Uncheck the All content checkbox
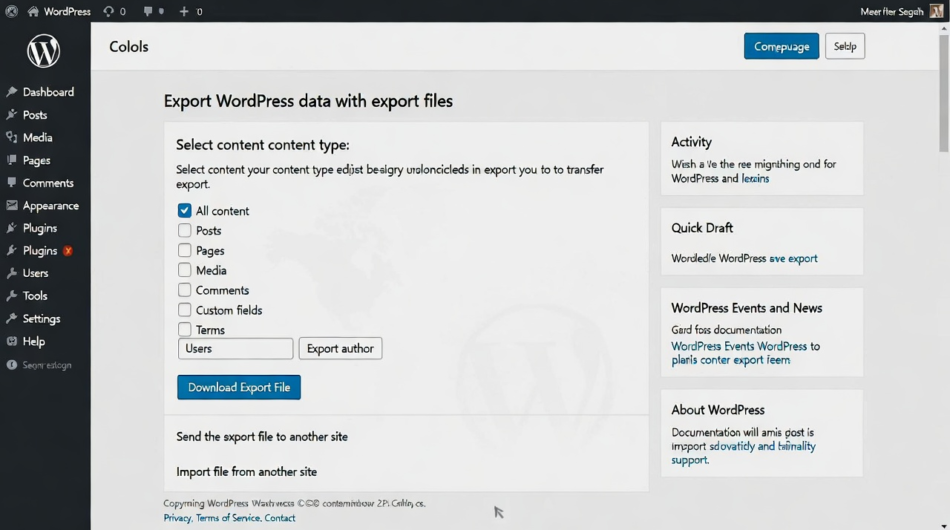This screenshot has height=530, width=950. coord(184,210)
